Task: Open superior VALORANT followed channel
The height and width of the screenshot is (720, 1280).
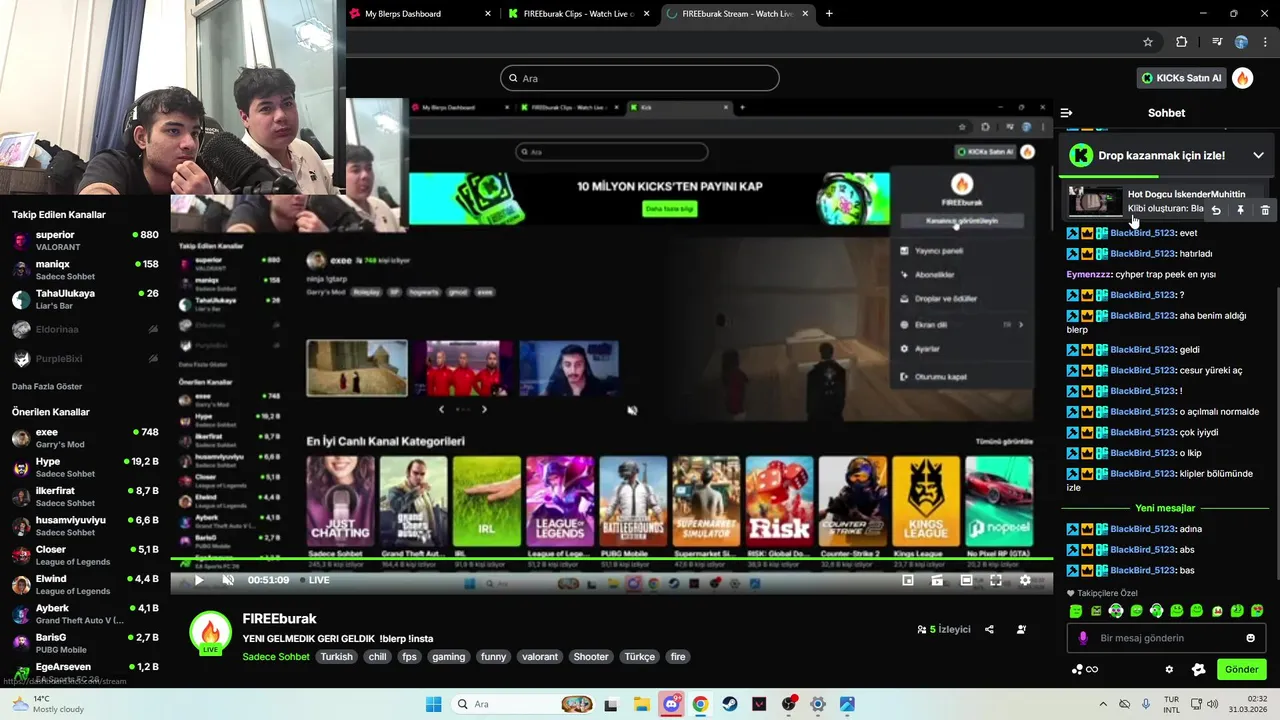Action: tap(85, 241)
